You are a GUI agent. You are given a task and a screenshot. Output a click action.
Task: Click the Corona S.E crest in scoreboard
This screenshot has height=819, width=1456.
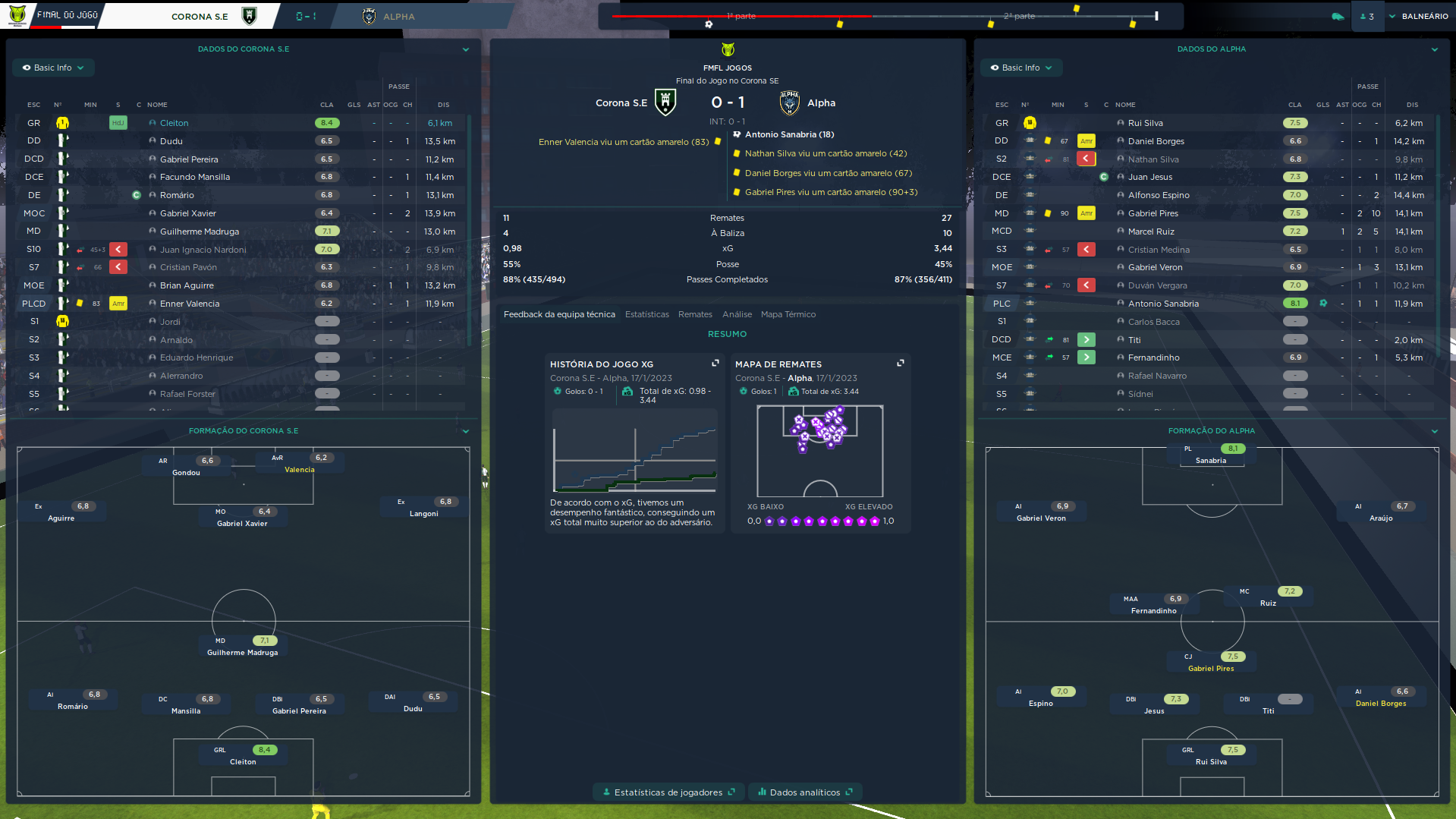tap(665, 102)
